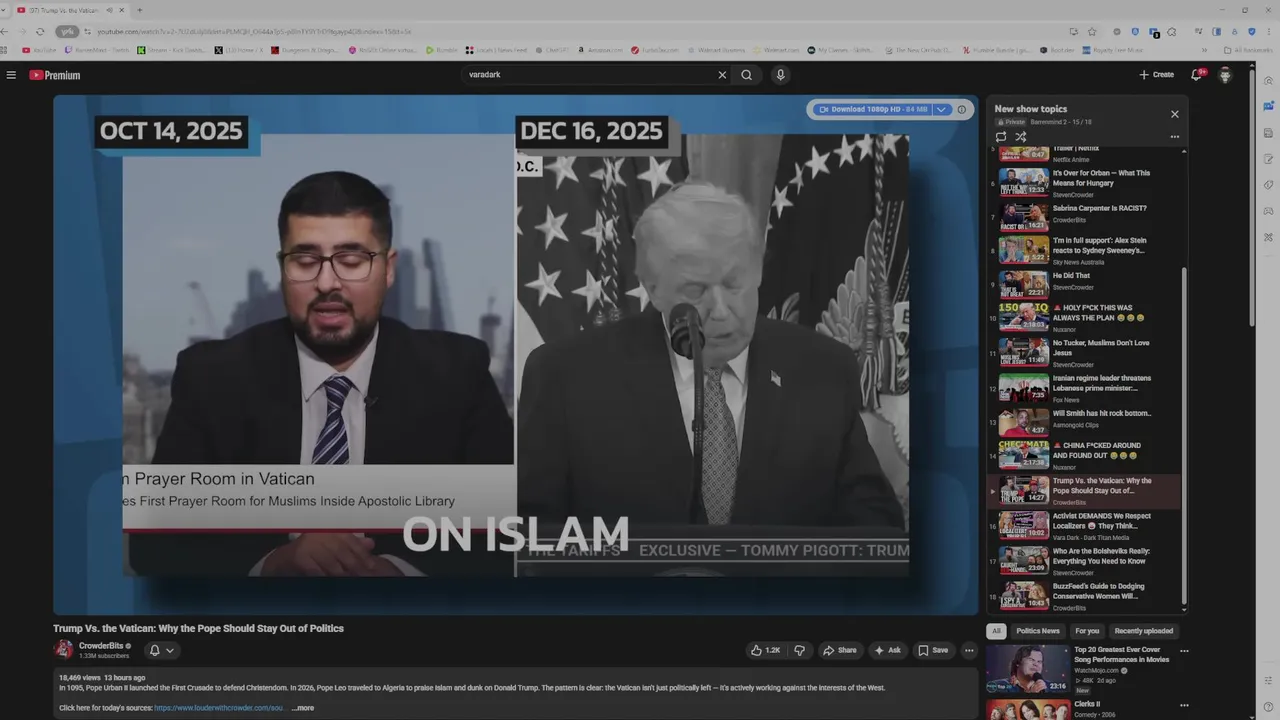Share the video
The height and width of the screenshot is (720, 1280).
840,650
